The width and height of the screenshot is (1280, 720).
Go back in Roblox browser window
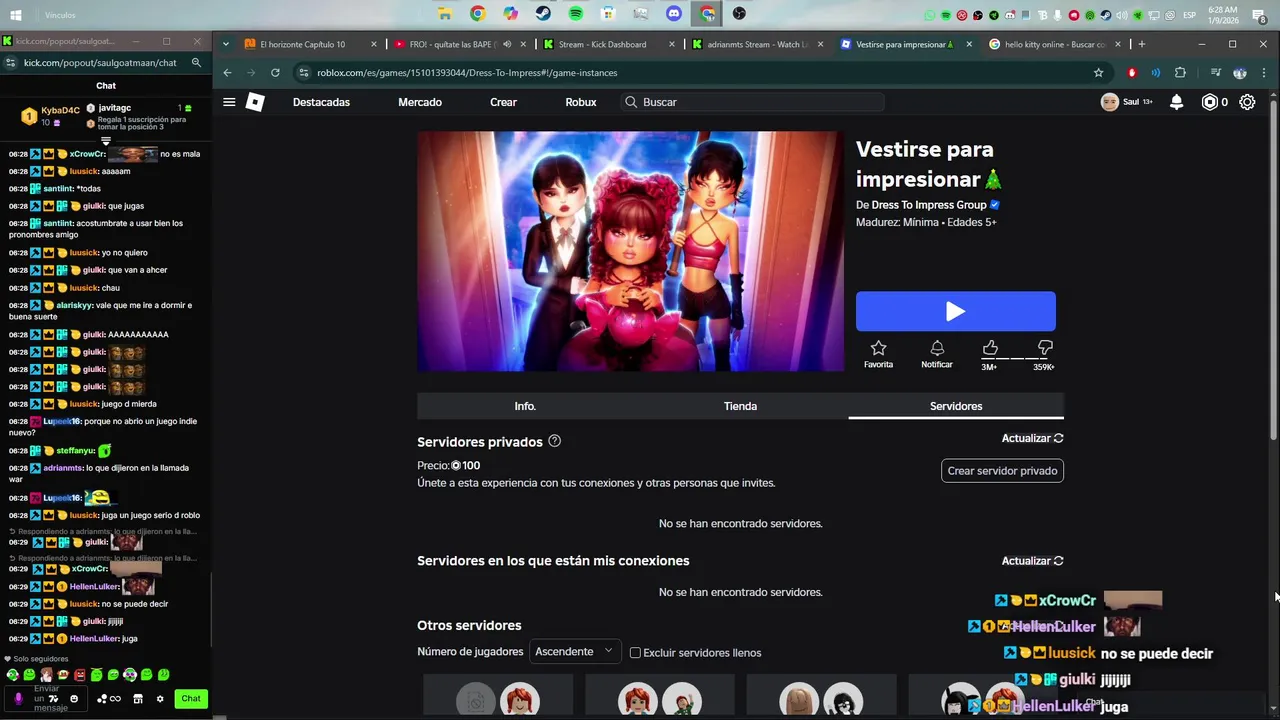point(227,72)
